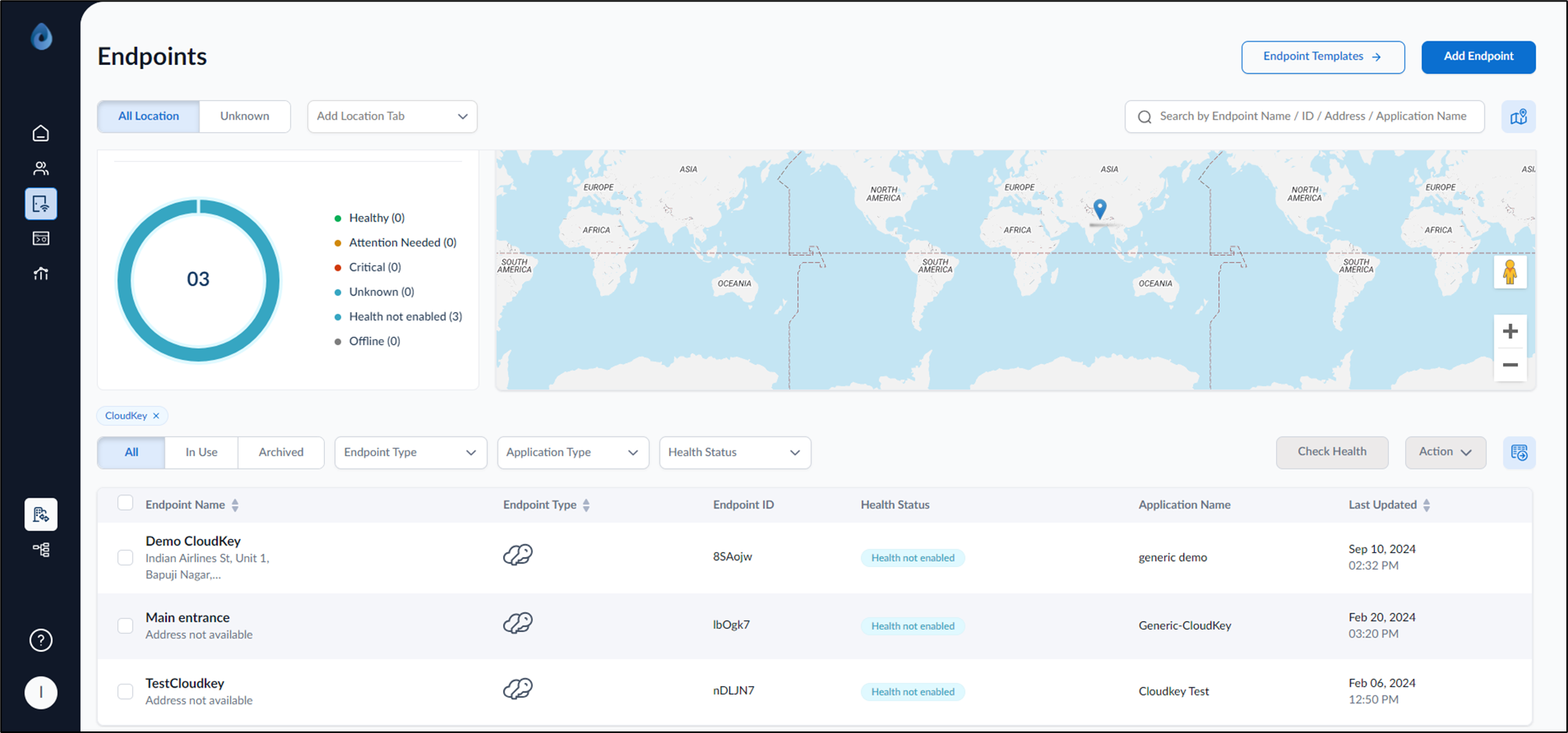
Task: Check the TestCloudkey row checkbox
Action: point(125,692)
